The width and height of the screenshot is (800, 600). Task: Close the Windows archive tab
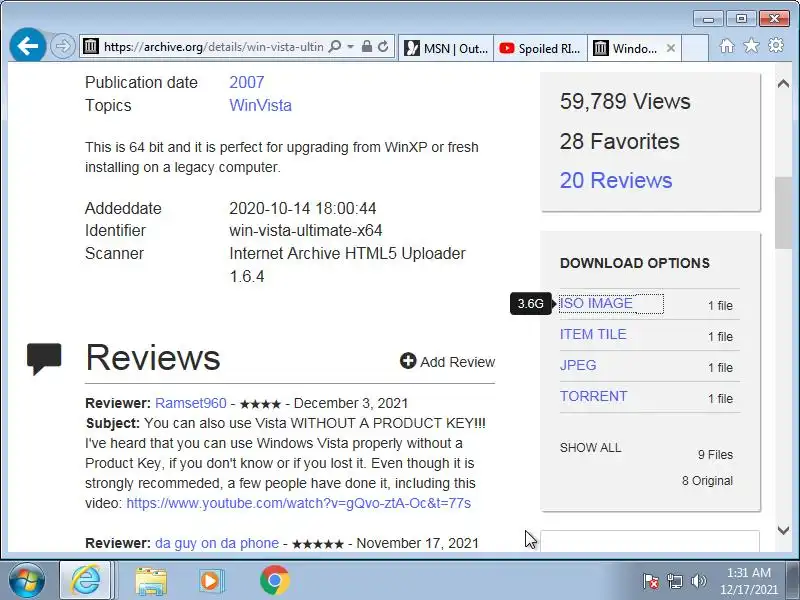pyautogui.click(x=671, y=48)
